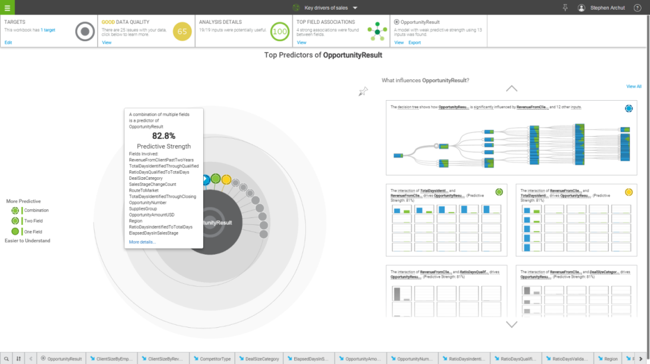The image size is (650, 364).
Task: Select the ClientSizeByRev... field tab
Action: [x=163, y=359]
